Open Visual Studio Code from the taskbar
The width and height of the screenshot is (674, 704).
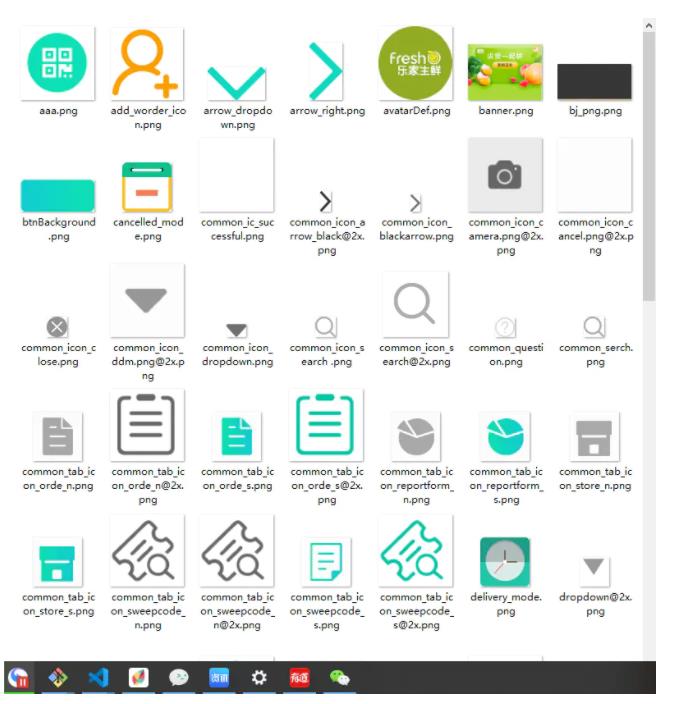pos(98,678)
